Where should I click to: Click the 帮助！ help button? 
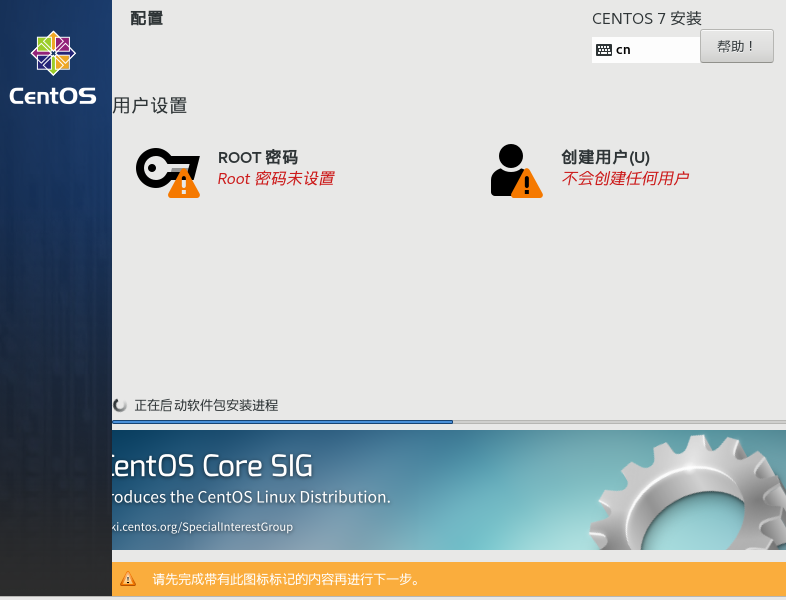736,46
